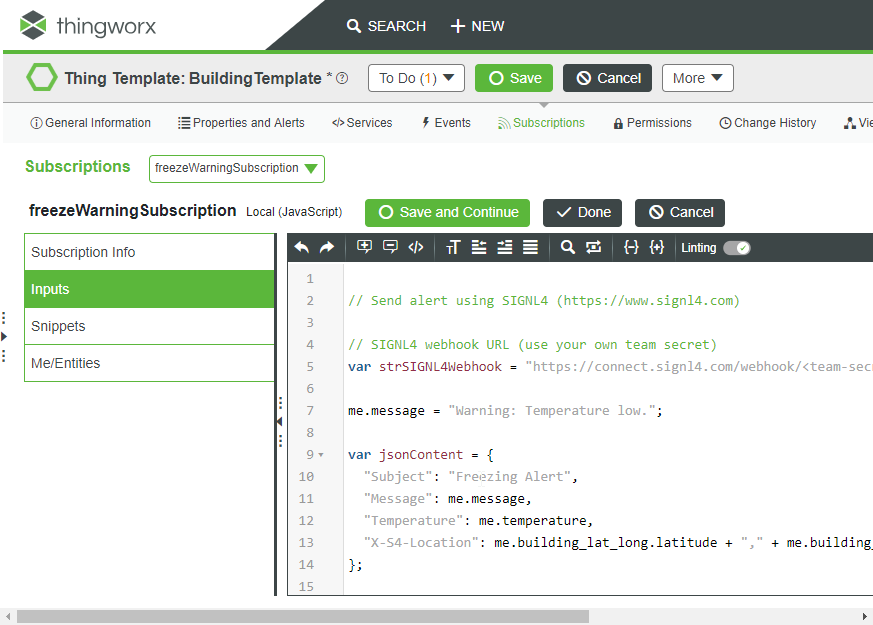Select the Inputs side list item
Viewport: 873px width, 625px height.
pyautogui.click(x=149, y=289)
